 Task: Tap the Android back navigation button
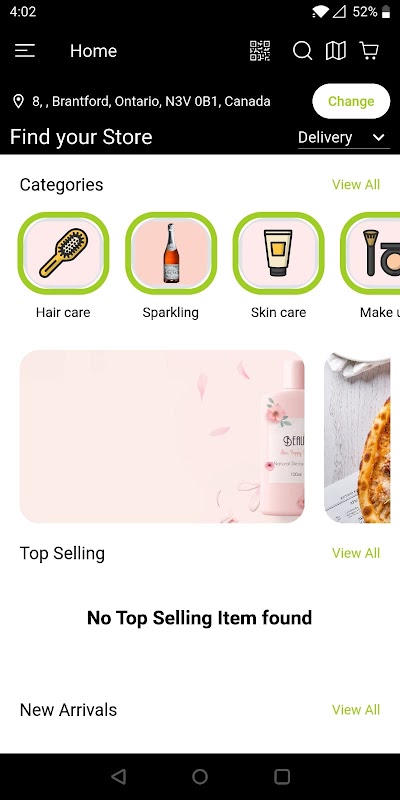(x=118, y=777)
